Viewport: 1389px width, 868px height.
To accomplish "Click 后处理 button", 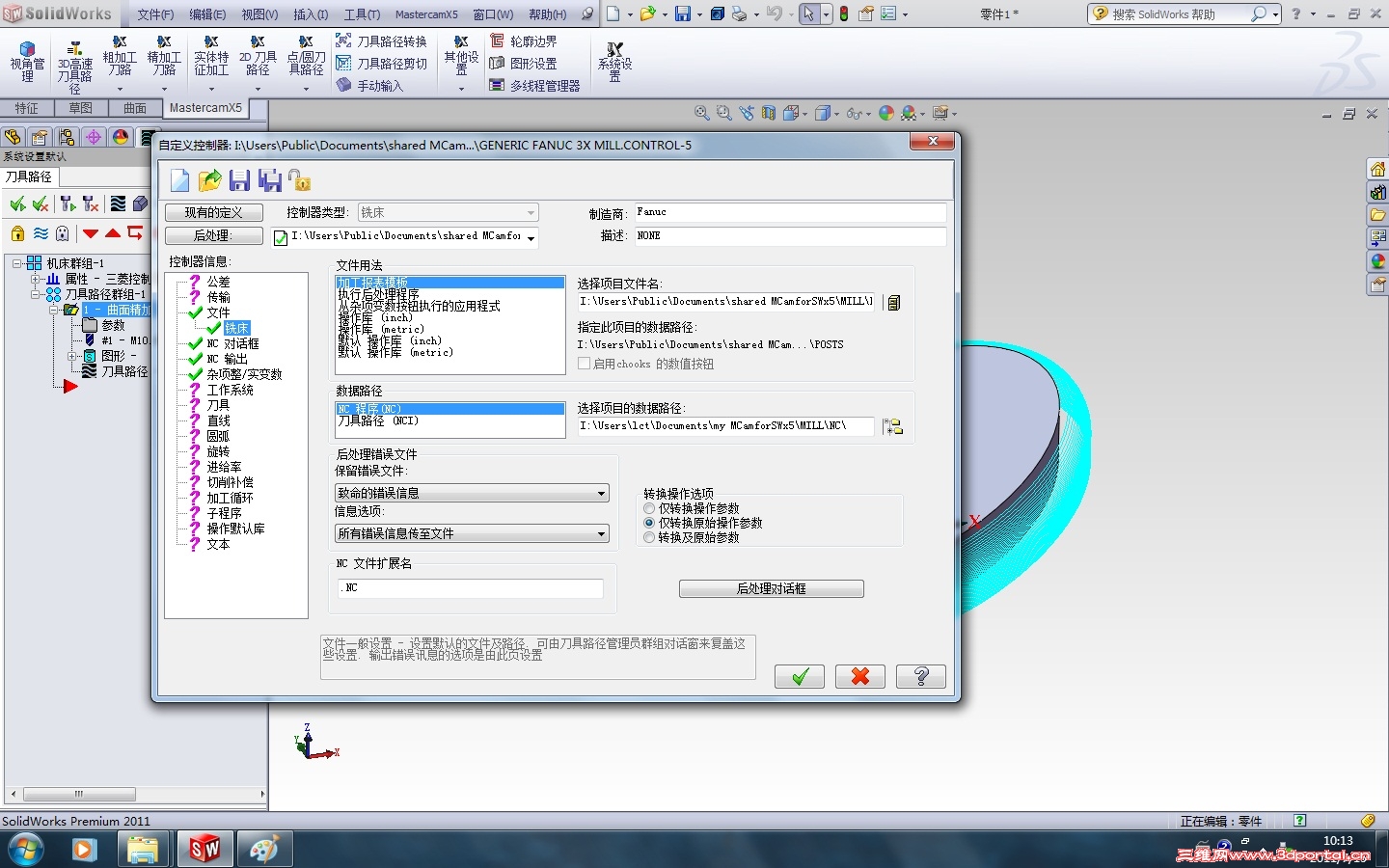I will (x=213, y=235).
